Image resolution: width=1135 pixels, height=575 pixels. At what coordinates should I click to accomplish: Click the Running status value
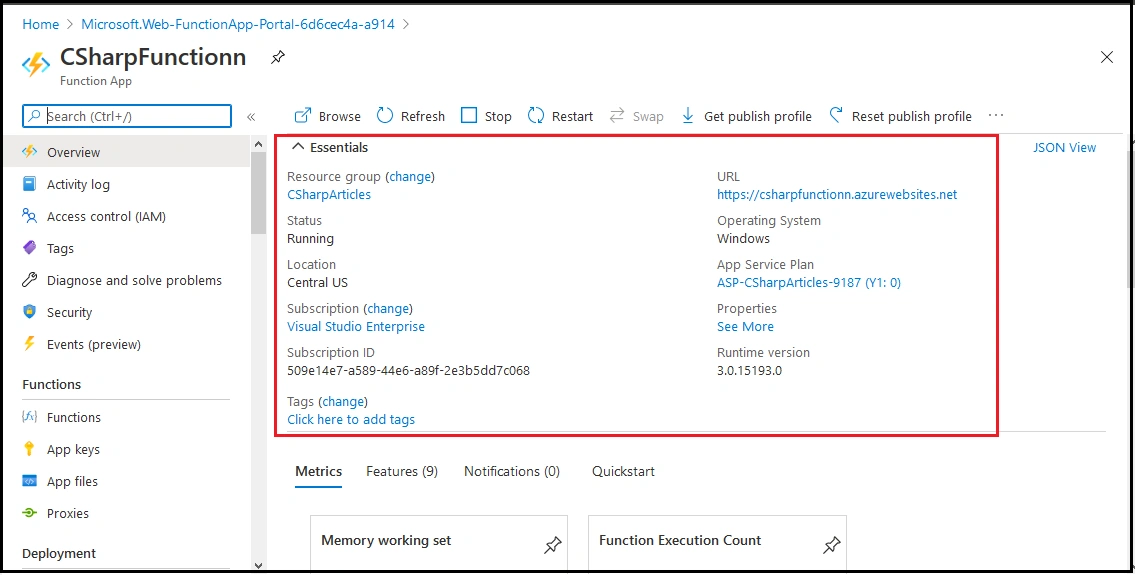(x=311, y=238)
